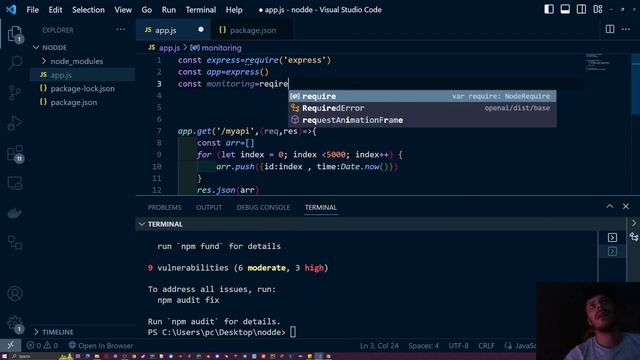Click line number 7 in the gutter
Screen dimensions: 640x360
[x=159, y=131]
